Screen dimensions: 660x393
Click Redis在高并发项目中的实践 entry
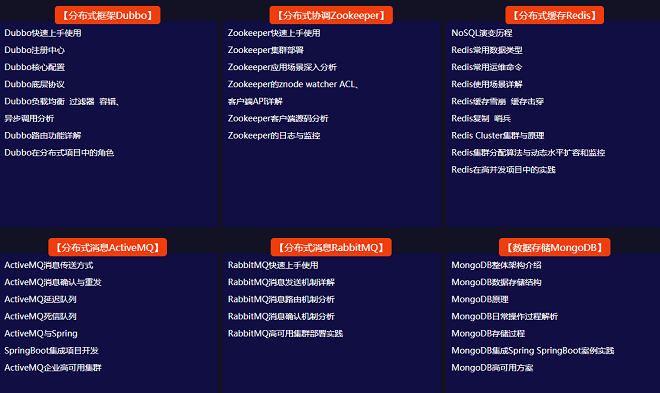click(503, 170)
